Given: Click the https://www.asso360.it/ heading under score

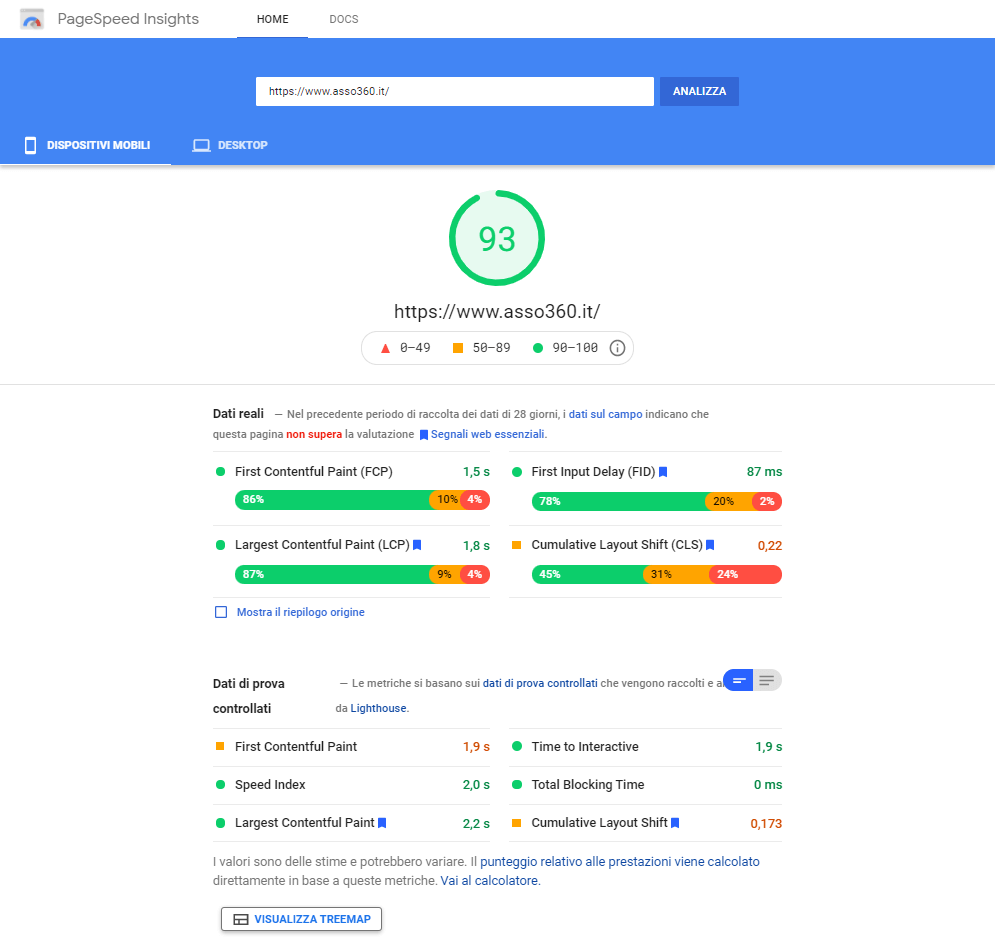Looking at the screenshot, I should pyautogui.click(x=497, y=312).
